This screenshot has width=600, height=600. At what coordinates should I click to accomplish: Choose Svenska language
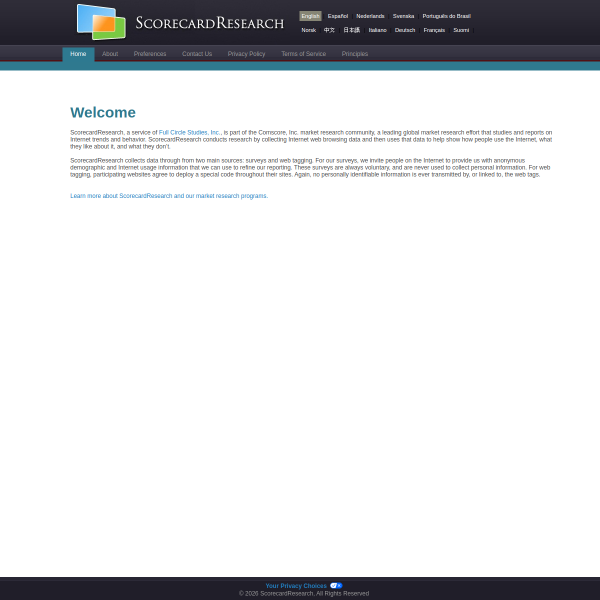(x=403, y=16)
